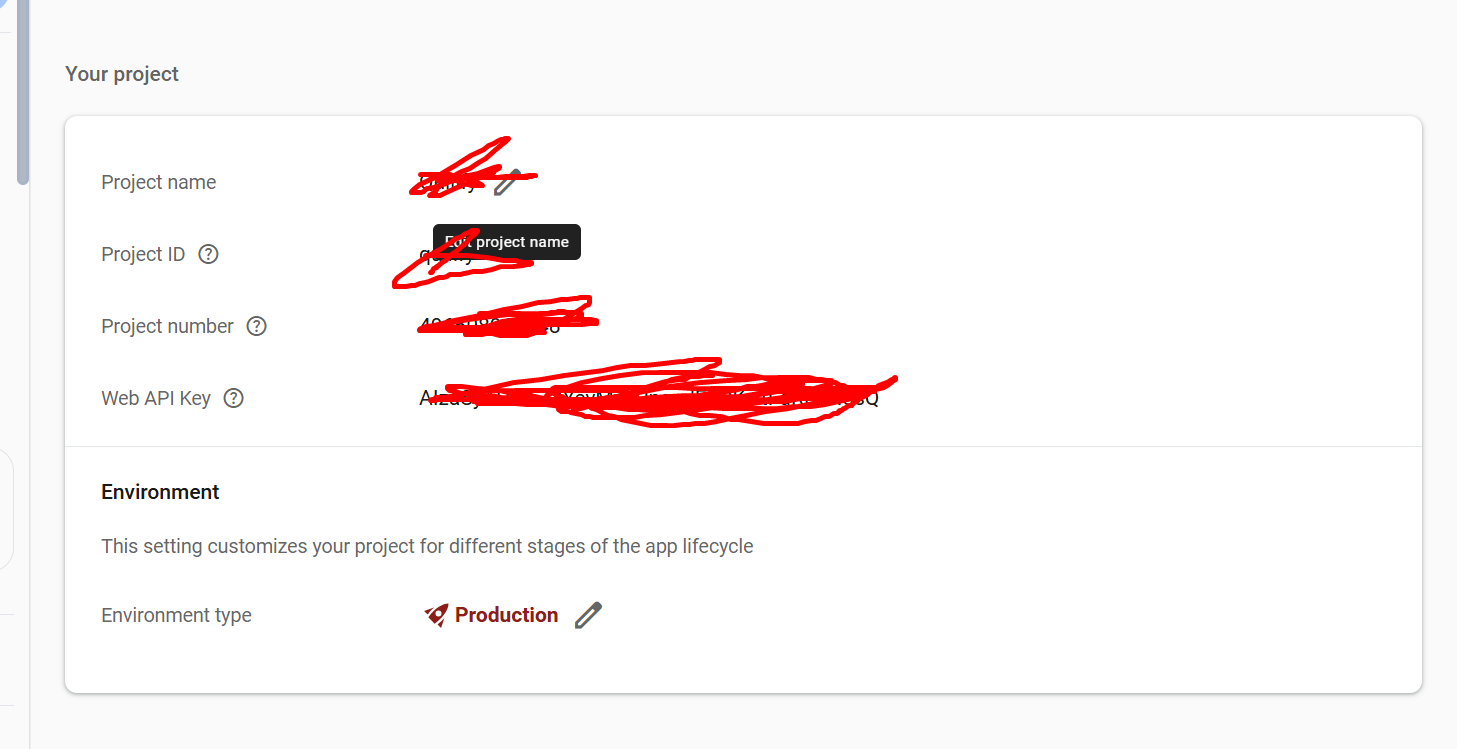Select the redacted Project ID value
1457x749 pixels.
[x=446, y=255]
